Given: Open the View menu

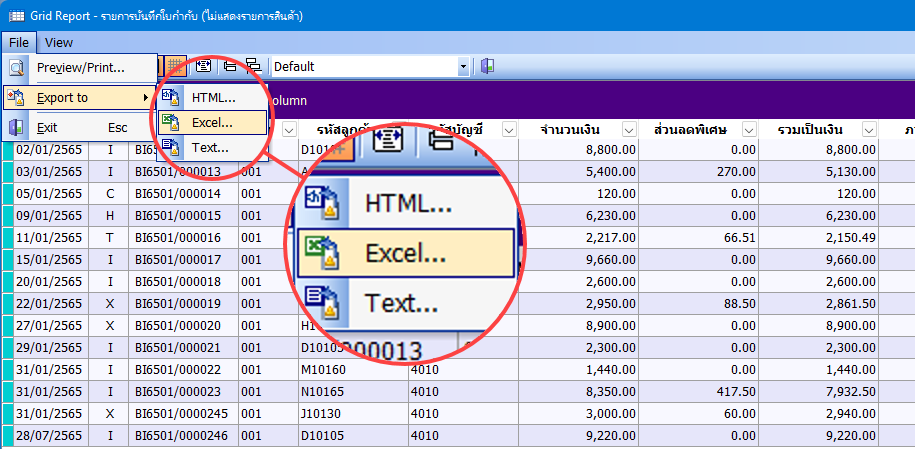Looking at the screenshot, I should pyautogui.click(x=59, y=42).
